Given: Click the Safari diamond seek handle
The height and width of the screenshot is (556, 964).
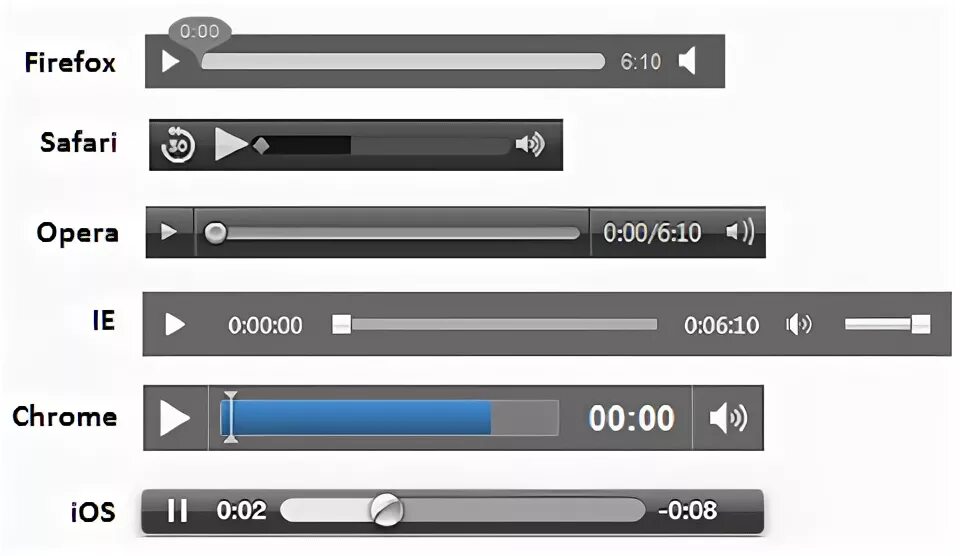Looking at the screenshot, I should [261, 146].
